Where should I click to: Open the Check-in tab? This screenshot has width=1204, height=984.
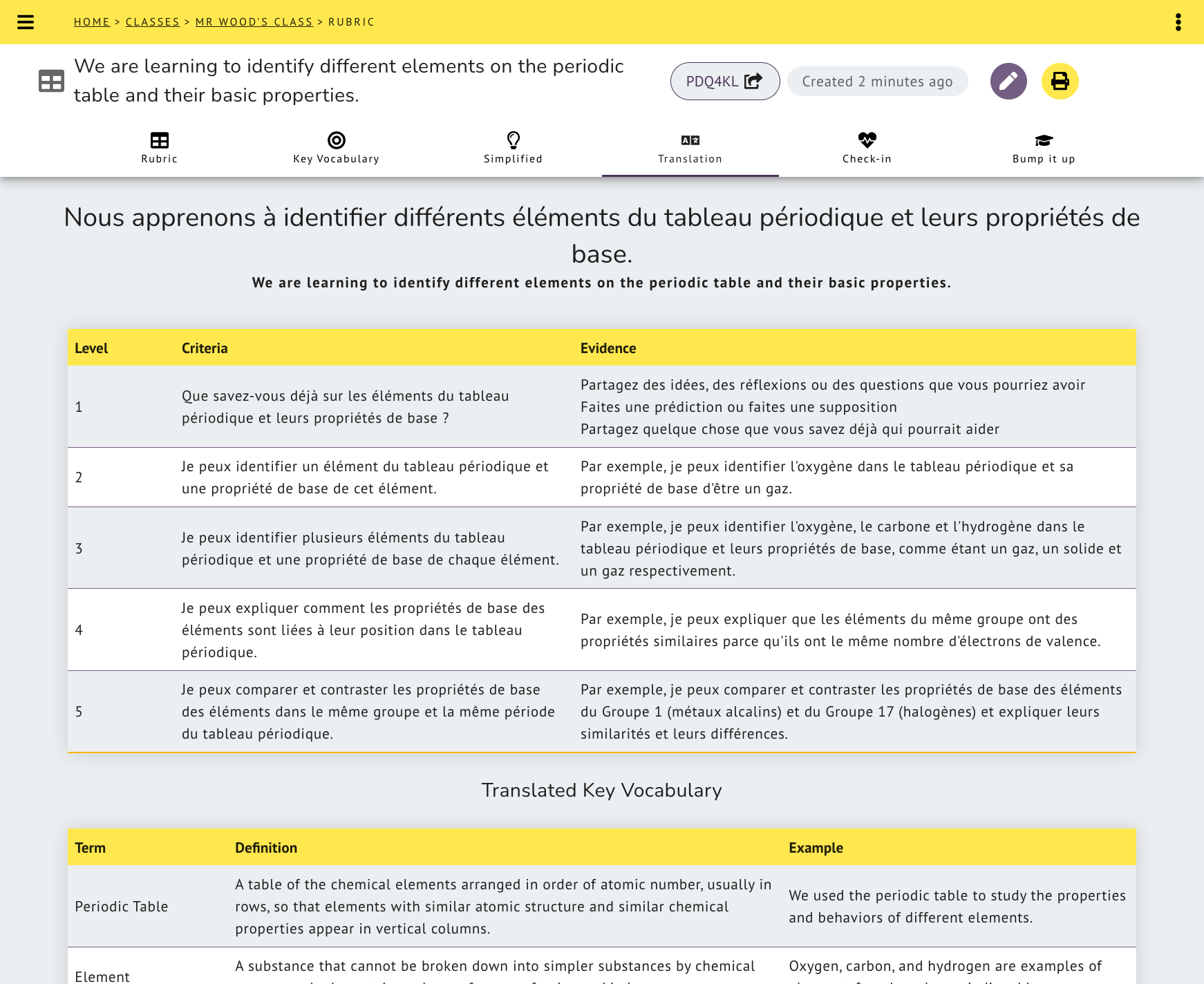(x=867, y=149)
